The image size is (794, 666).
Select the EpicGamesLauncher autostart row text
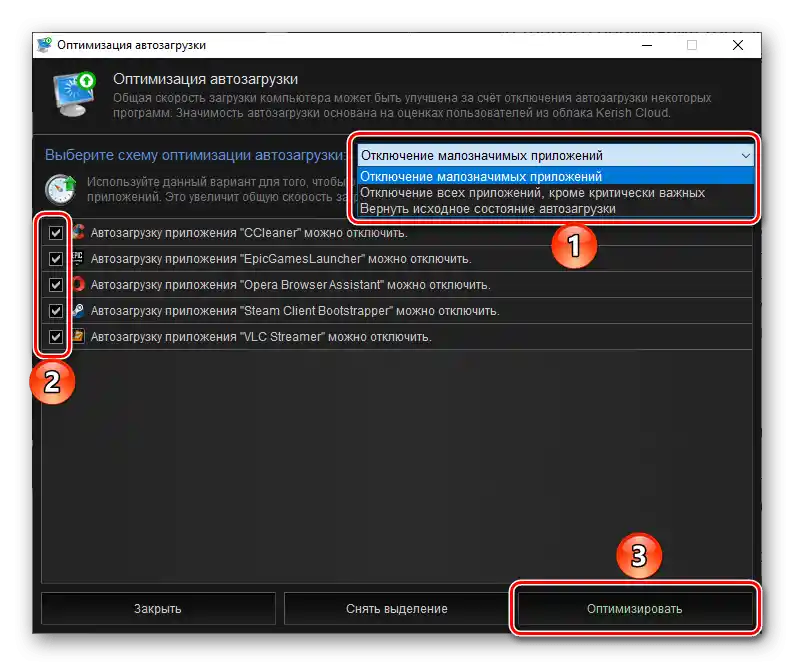[281, 259]
